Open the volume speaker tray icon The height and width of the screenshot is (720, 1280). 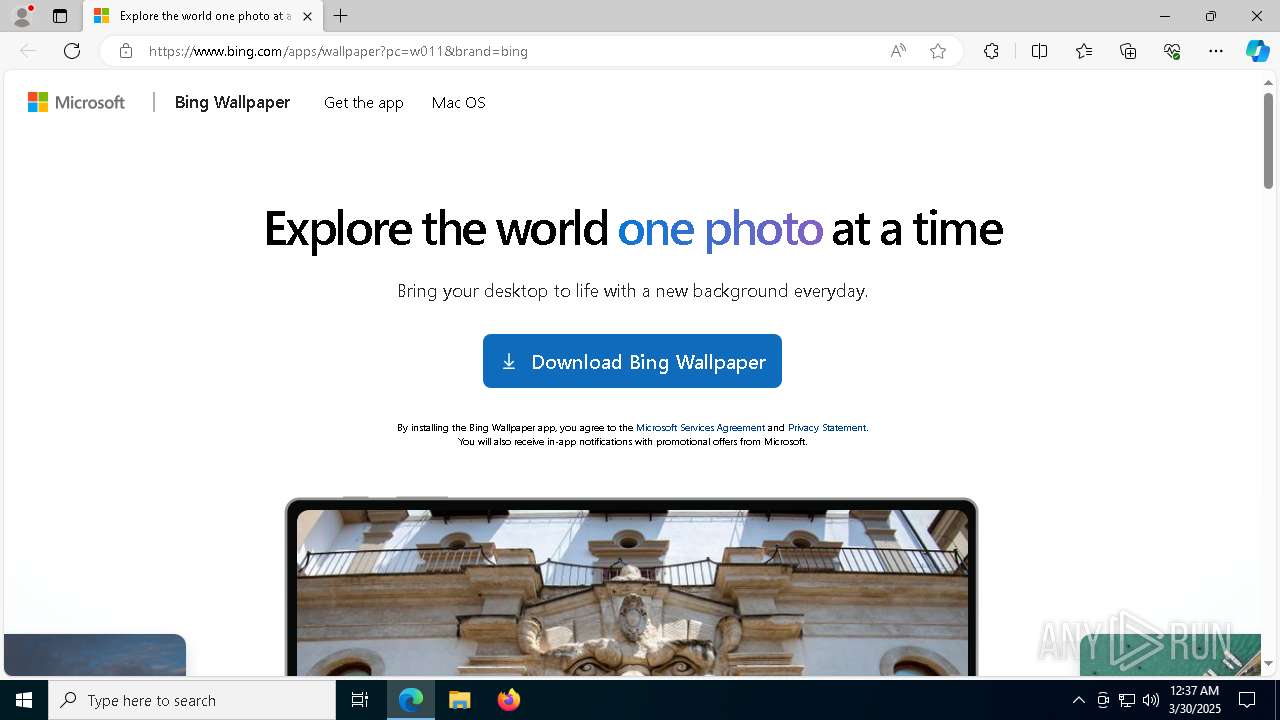coord(1151,700)
